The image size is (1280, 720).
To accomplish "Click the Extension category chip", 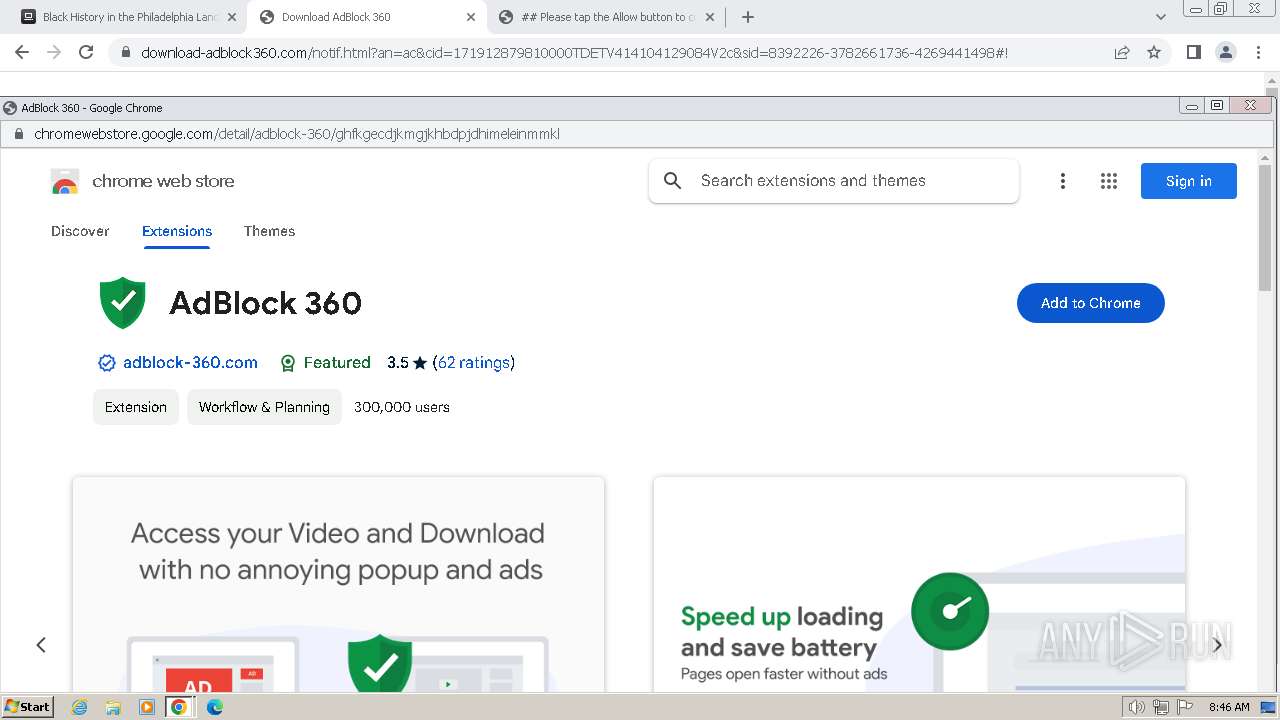I will (x=136, y=407).
